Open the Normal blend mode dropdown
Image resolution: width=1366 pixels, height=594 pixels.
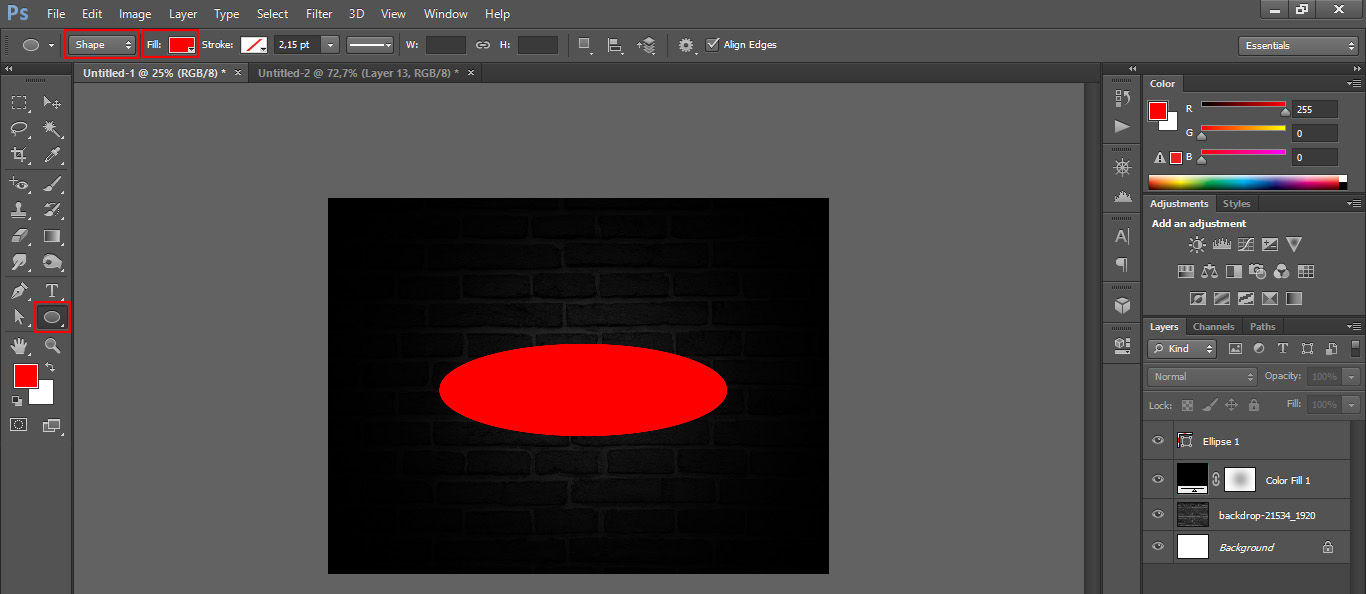1203,377
